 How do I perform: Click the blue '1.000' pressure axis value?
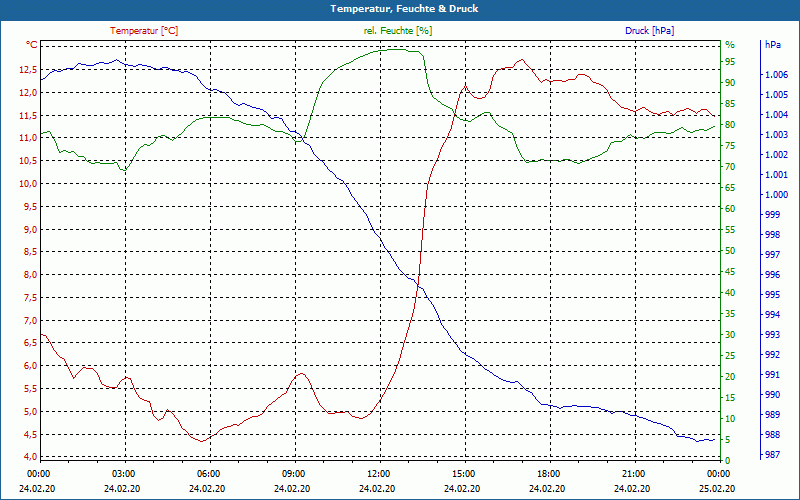[776, 195]
